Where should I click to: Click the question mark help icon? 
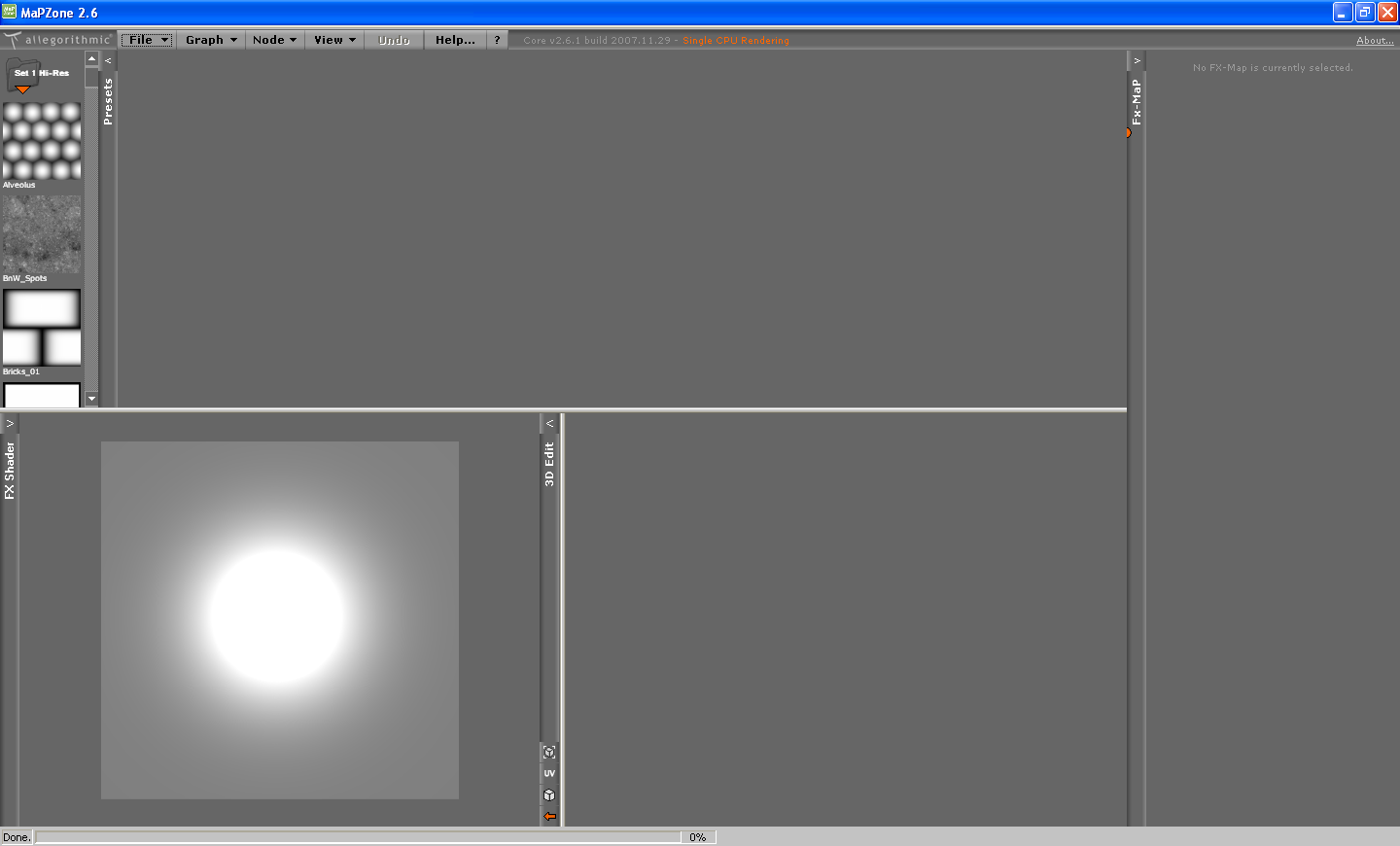(x=497, y=40)
